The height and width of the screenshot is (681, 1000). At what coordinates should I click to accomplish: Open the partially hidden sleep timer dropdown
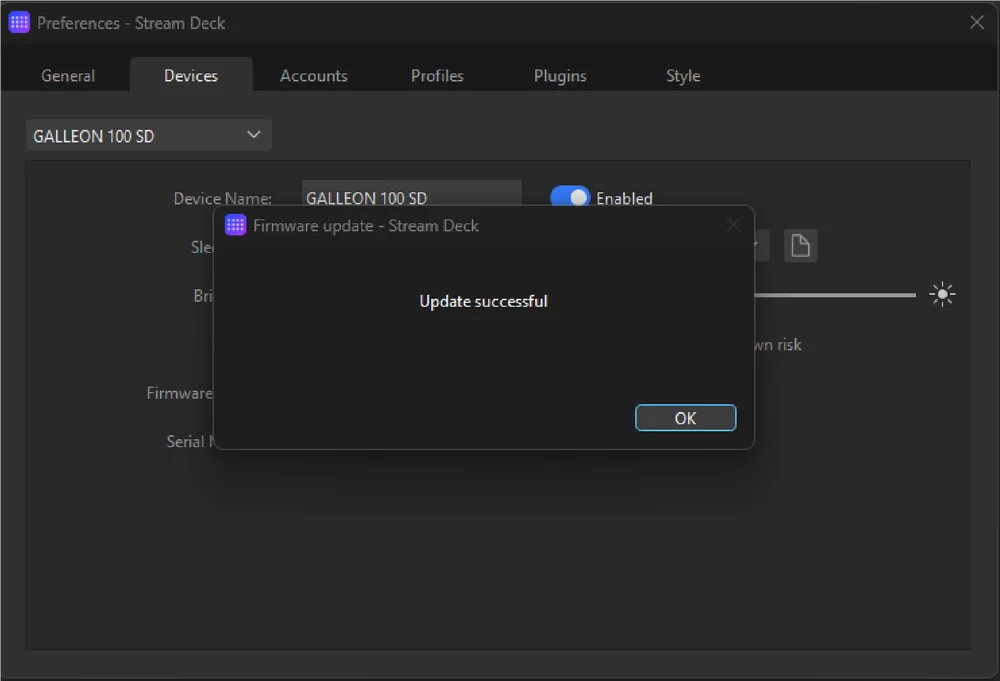click(x=755, y=245)
